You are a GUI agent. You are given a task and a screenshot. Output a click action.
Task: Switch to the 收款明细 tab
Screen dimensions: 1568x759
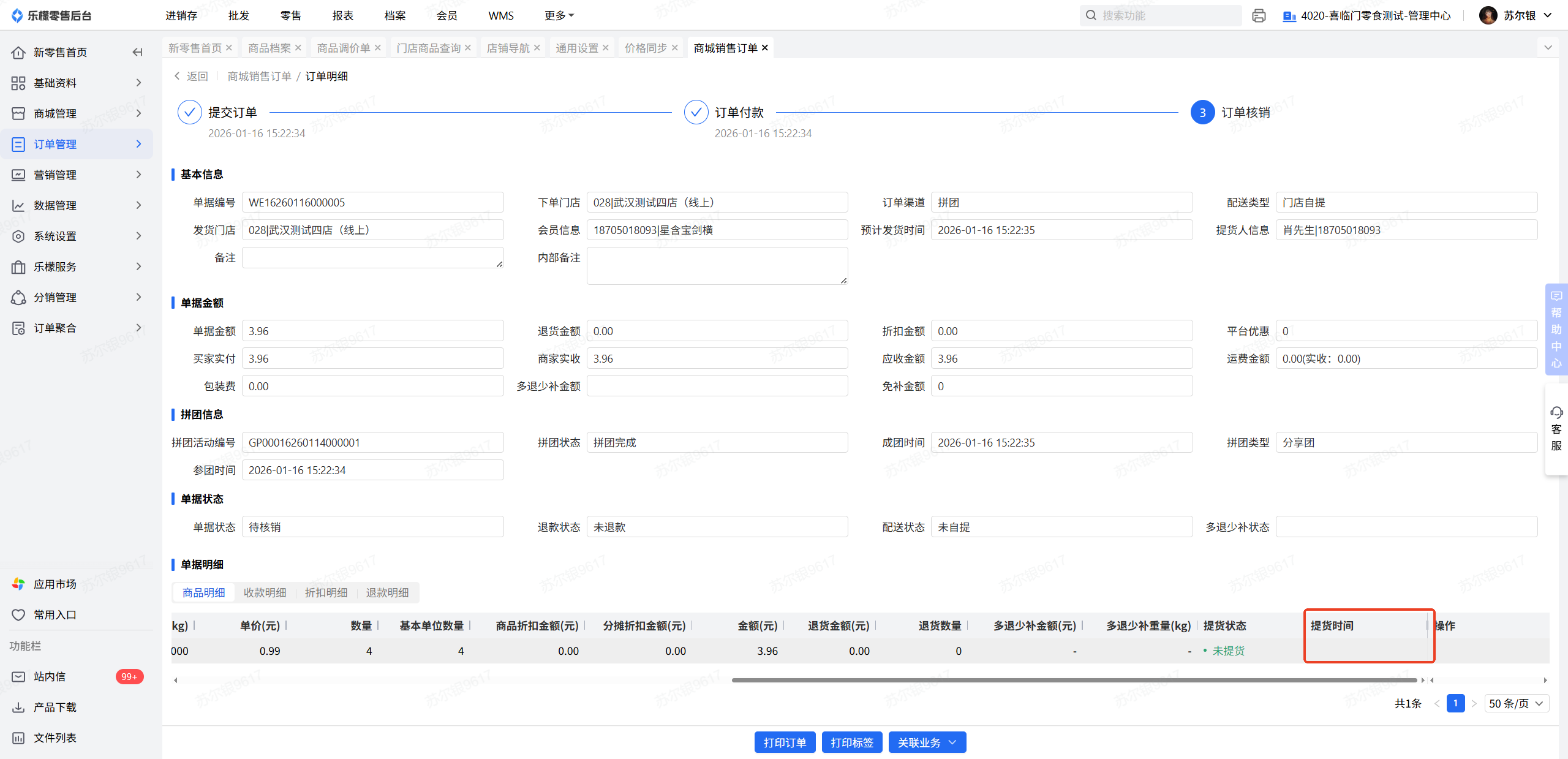pyautogui.click(x=265, y=592)
